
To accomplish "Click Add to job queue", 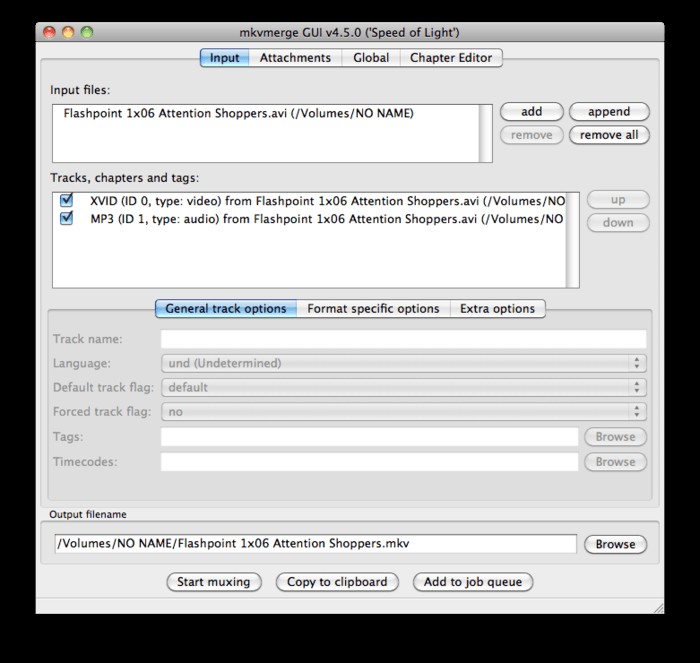I will pyautogui.click(x=473, y=582).
